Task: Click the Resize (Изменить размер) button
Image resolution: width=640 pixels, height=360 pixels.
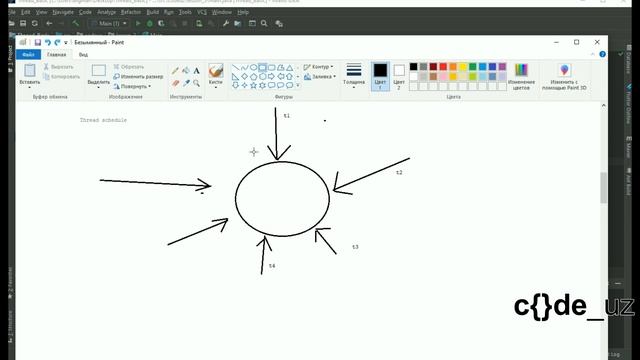Action: click(x=138, y=76)
